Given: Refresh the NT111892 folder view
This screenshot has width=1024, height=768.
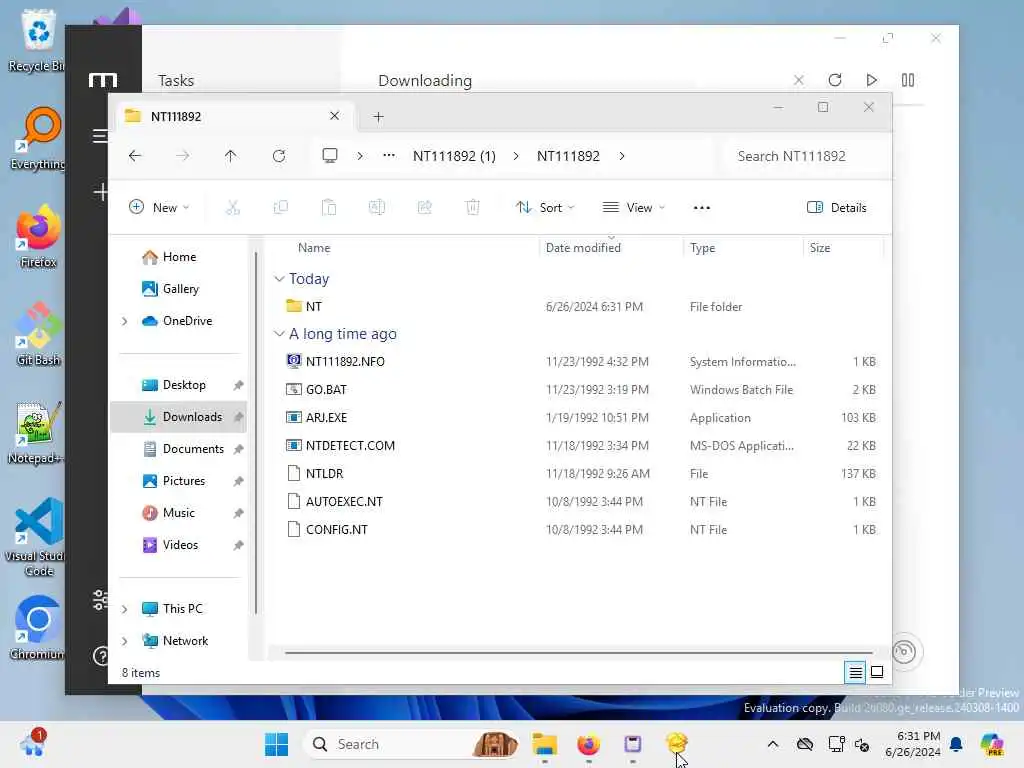Looking at the screenshot, I should (x=279, y=156).
